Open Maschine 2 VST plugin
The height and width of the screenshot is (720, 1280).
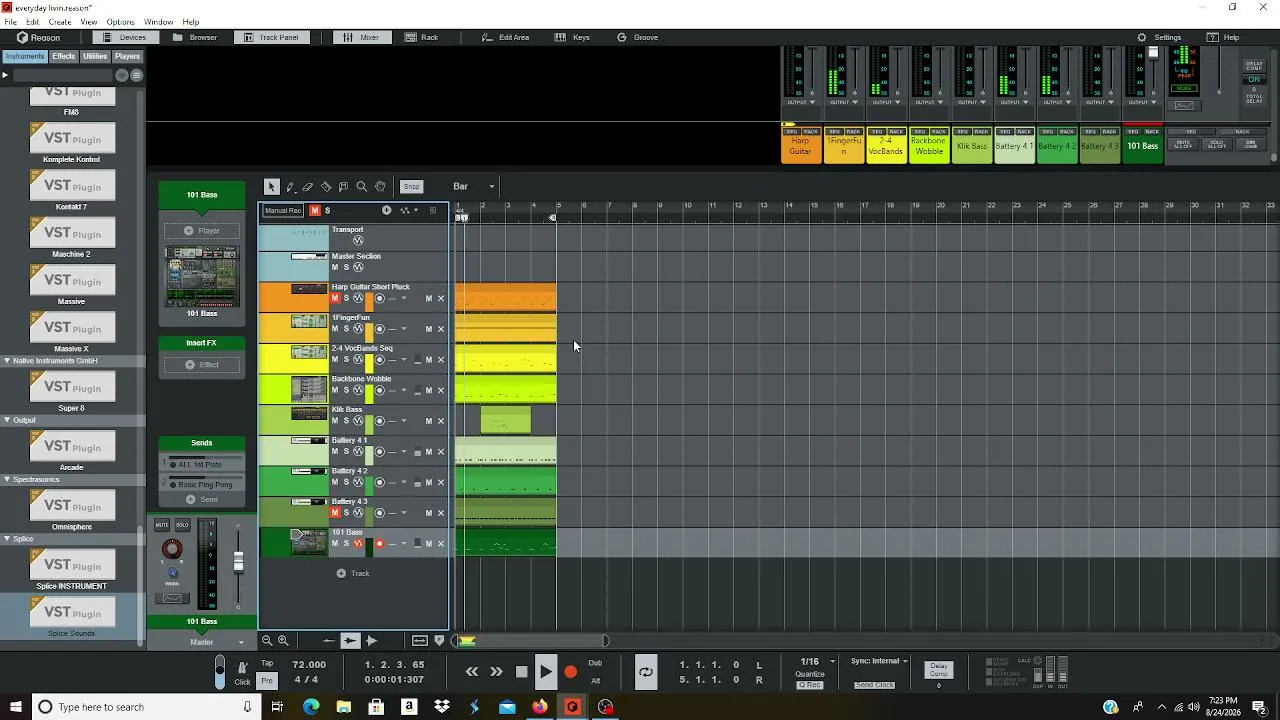72,233
